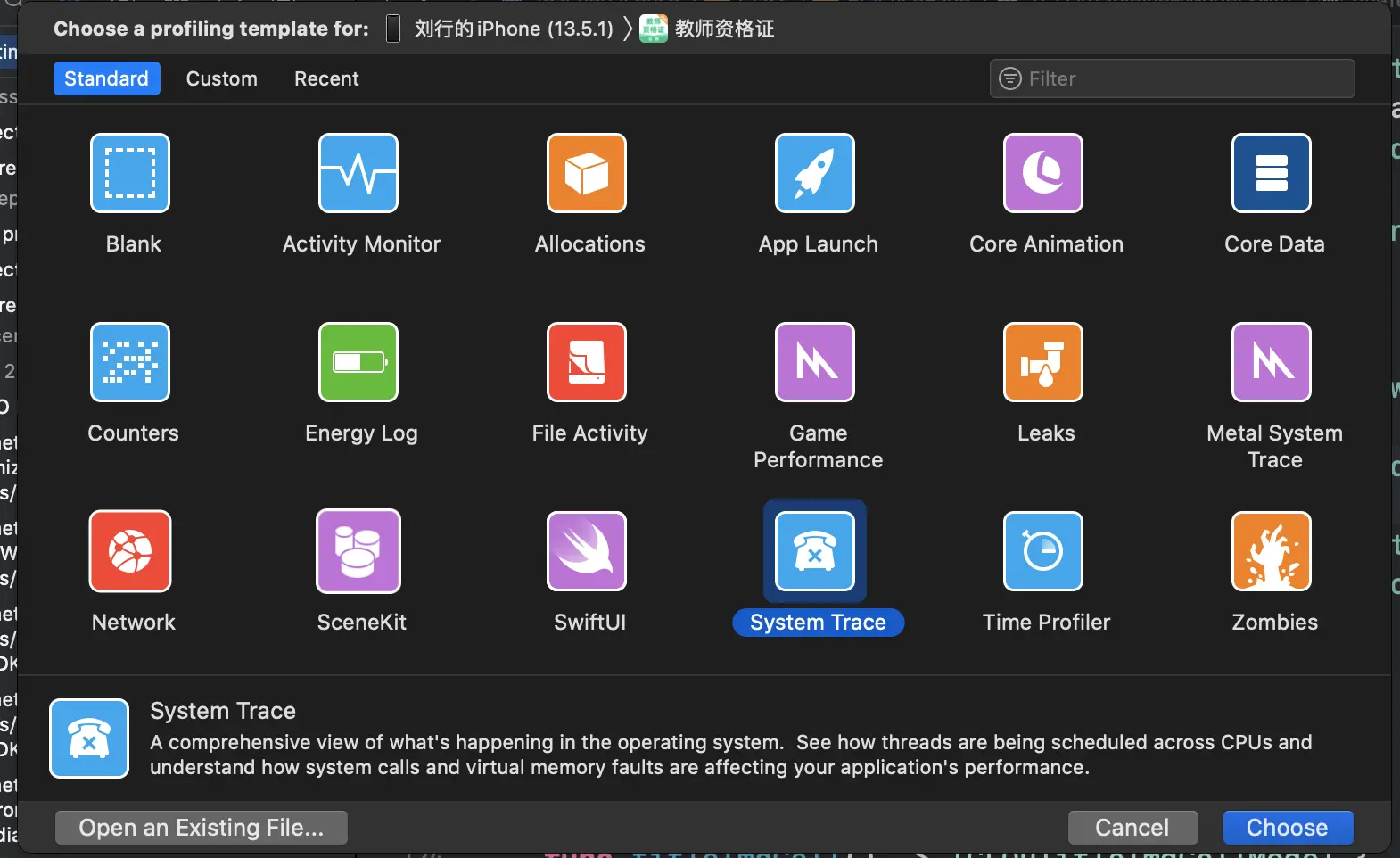This screenshot has height=858, width=1400.
Task: Click the App Launch label
Action: click(819, 244)
